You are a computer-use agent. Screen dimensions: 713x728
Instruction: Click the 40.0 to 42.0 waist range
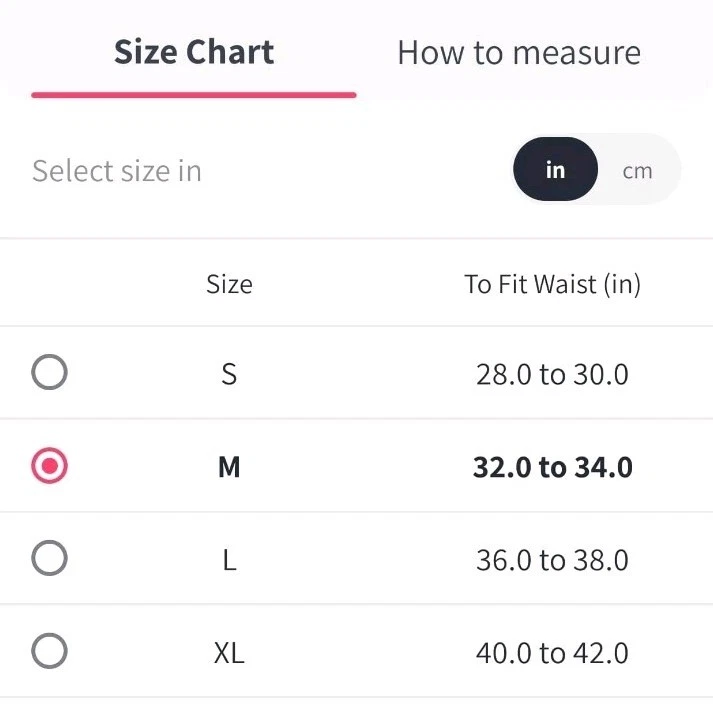552,654
